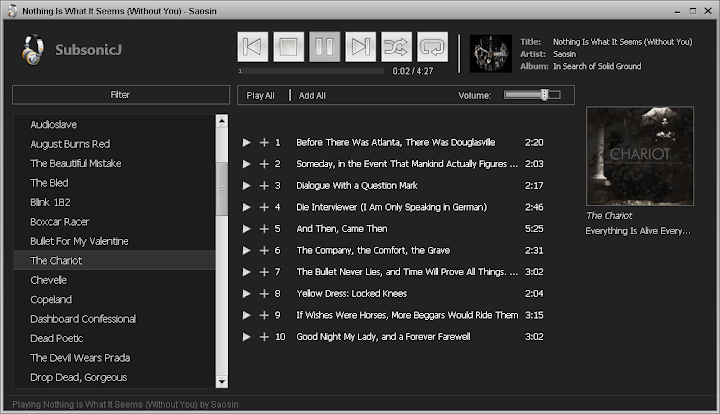Play track 7 The Bullet Never Lies
This screenshot has height=414, width=720.
point(247,272)
